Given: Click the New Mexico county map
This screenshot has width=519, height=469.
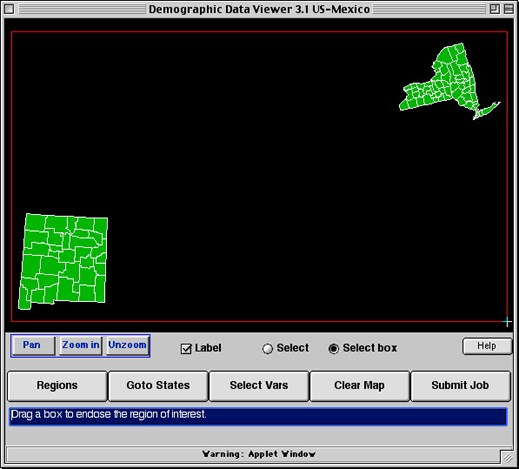Looking at the screenshot, I should (63, 262).
